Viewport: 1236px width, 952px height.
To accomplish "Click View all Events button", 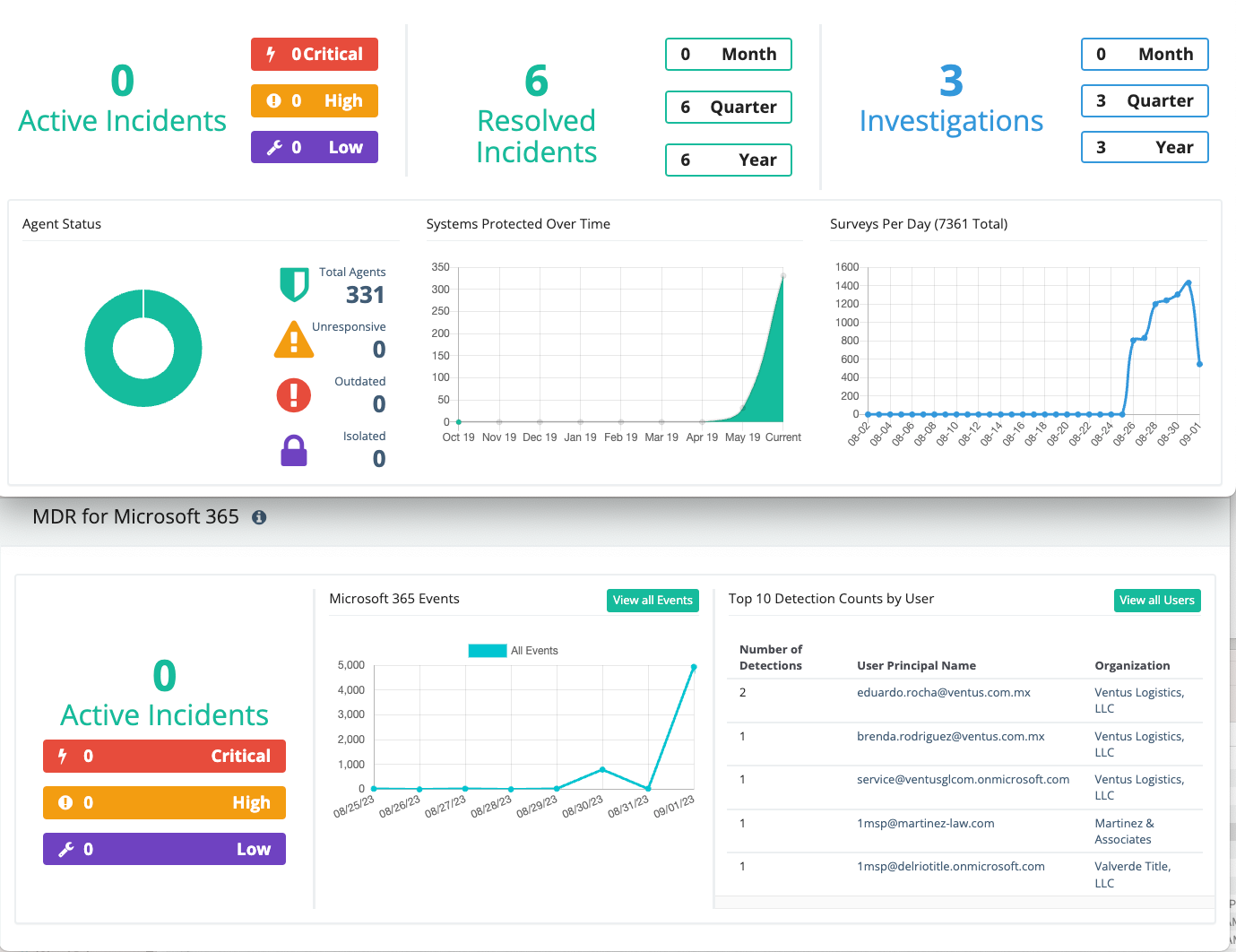I will pos(653,601).
